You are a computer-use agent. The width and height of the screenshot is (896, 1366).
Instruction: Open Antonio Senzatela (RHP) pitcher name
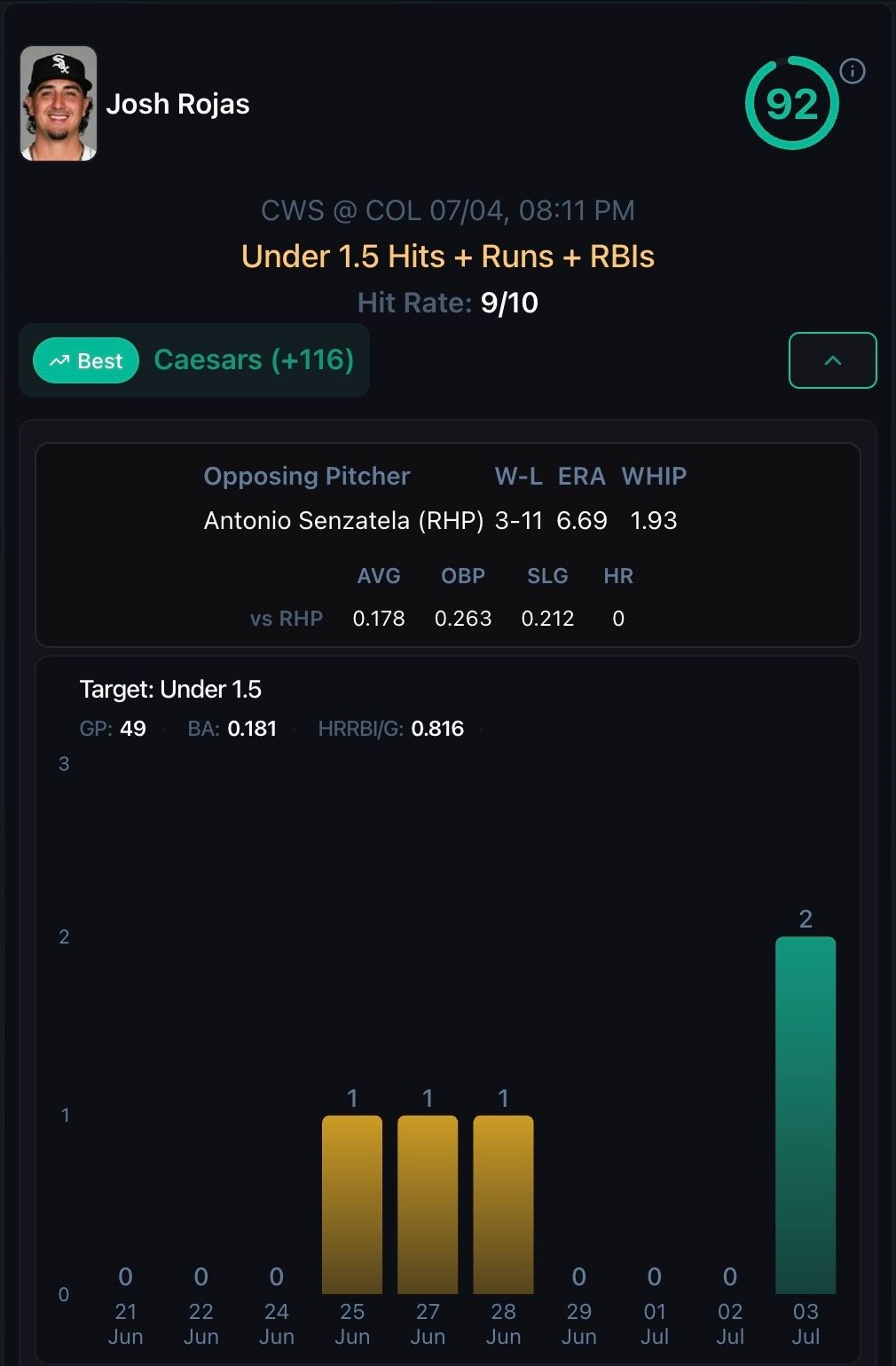pyautogui.click(x=343, y=520)
